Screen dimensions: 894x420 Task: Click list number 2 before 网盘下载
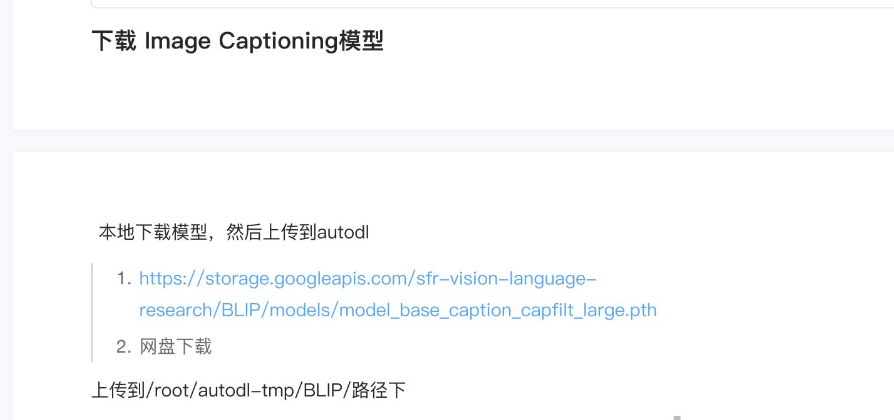(124, 346)
